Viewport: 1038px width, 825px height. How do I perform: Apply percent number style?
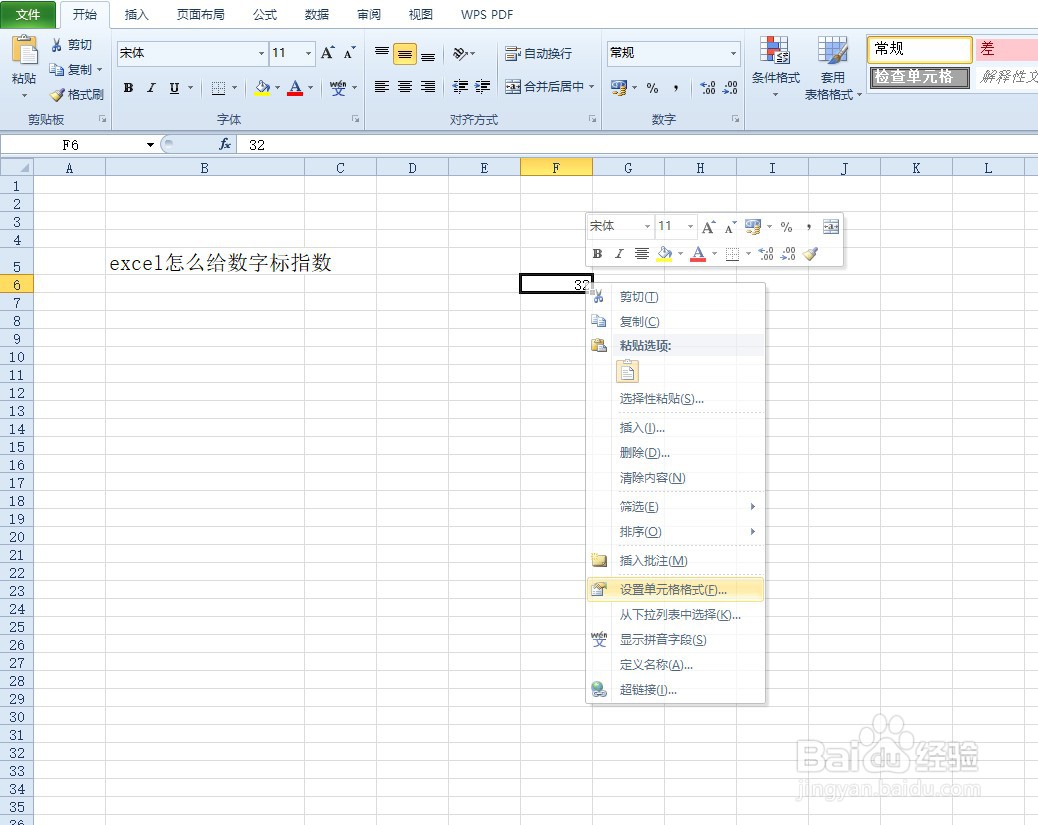pos(651,89)
